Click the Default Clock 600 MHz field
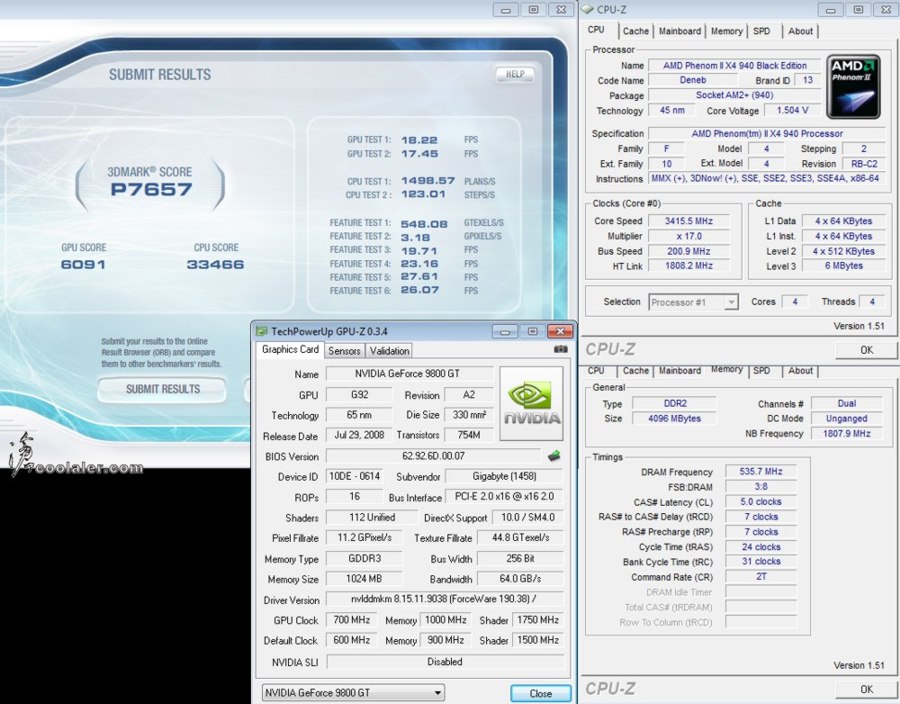900x704 pixels. point(351,640)
